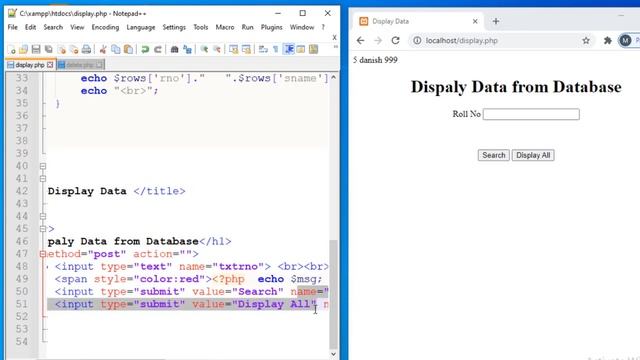
Task: Click the Open file toolbar icon
Action: click(x=24, y=49)
